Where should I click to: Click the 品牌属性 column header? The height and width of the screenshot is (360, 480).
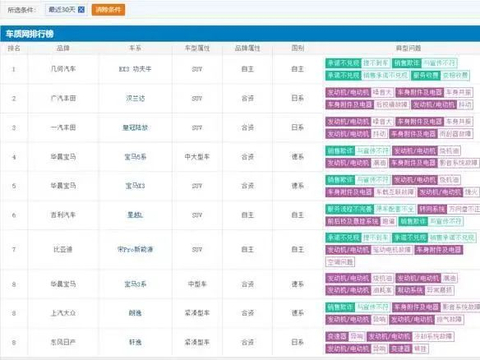[x=247, y=48]
